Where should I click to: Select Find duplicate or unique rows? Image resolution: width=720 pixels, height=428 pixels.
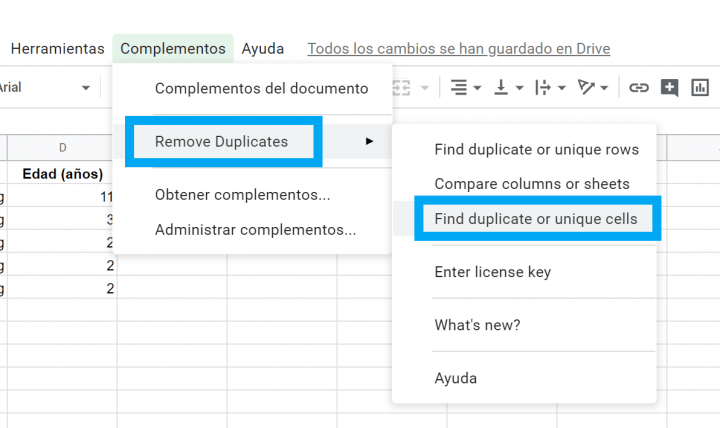pyautogui.click(x=536, y=149)
